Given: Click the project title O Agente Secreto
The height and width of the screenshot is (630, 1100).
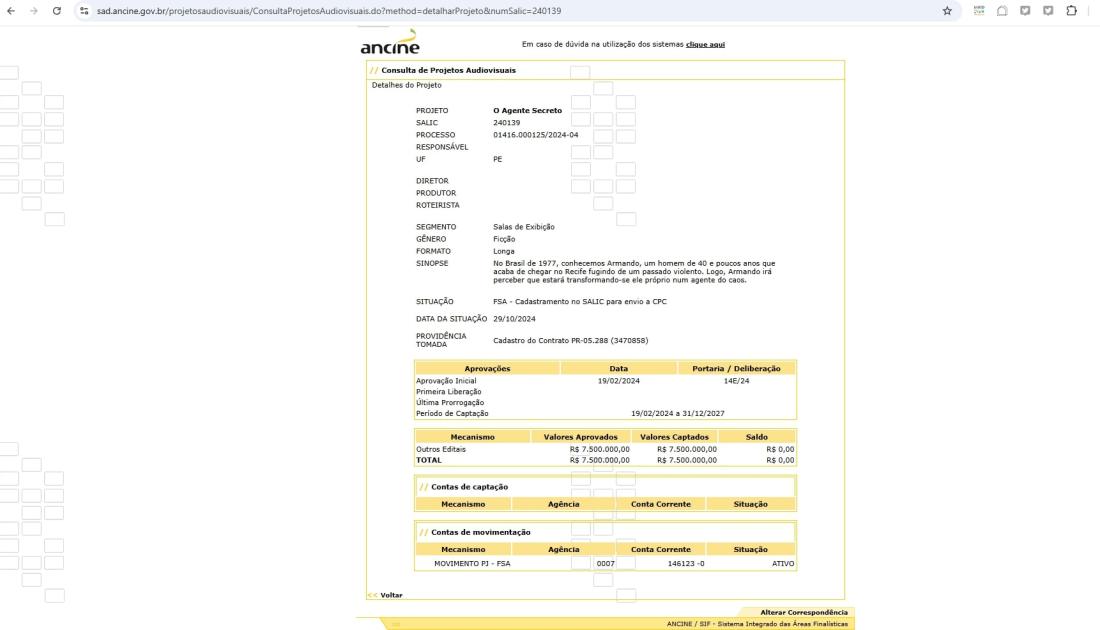Looking at the screenshot, I should [527, 110].
